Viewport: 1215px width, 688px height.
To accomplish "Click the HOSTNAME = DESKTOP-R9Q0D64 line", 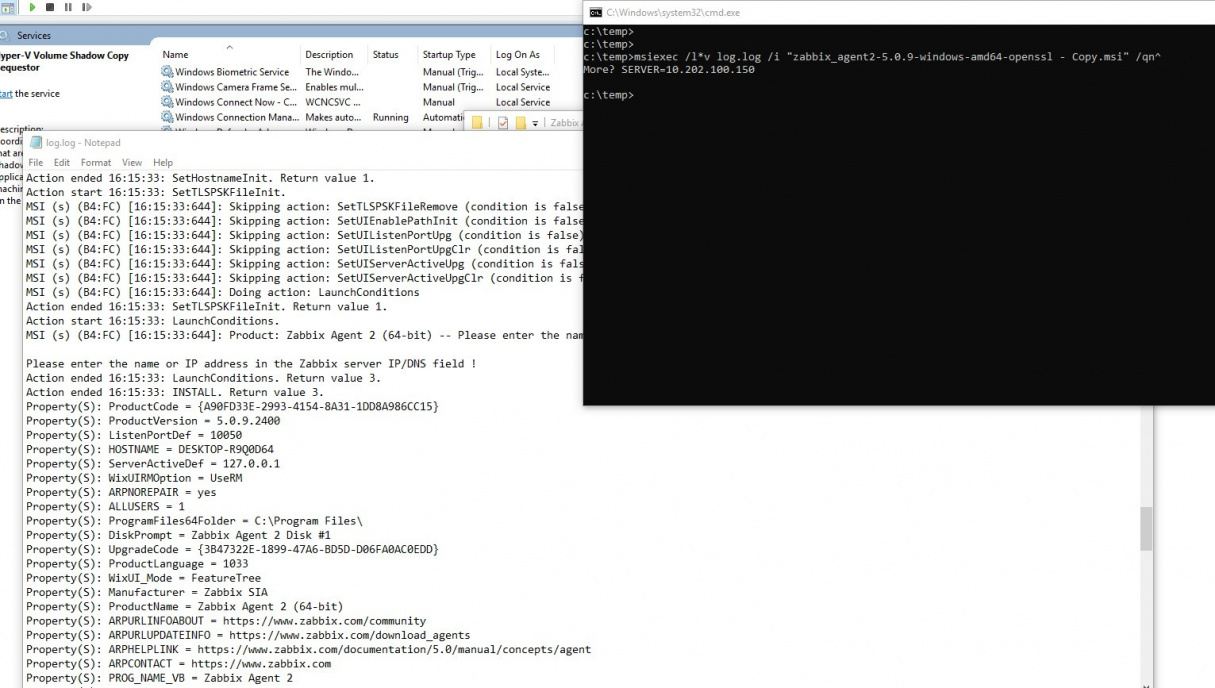I will pyautogui.click(x=150, y=449).
